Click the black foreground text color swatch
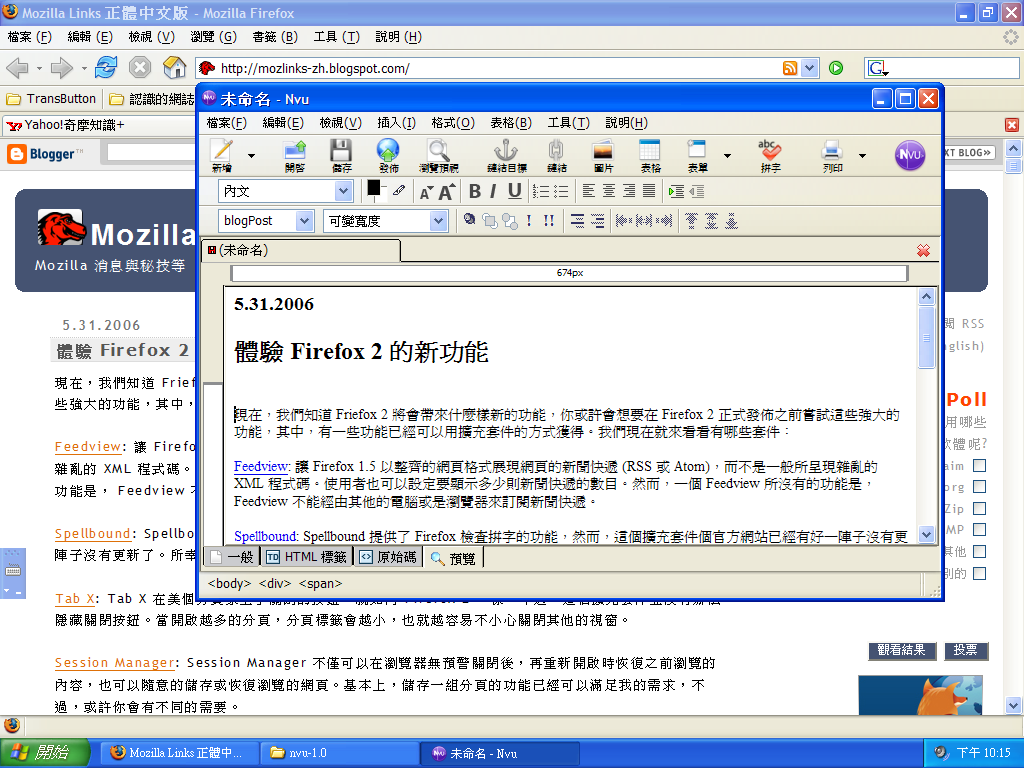Screen dimensions: 1024x768 click(374, 188)
